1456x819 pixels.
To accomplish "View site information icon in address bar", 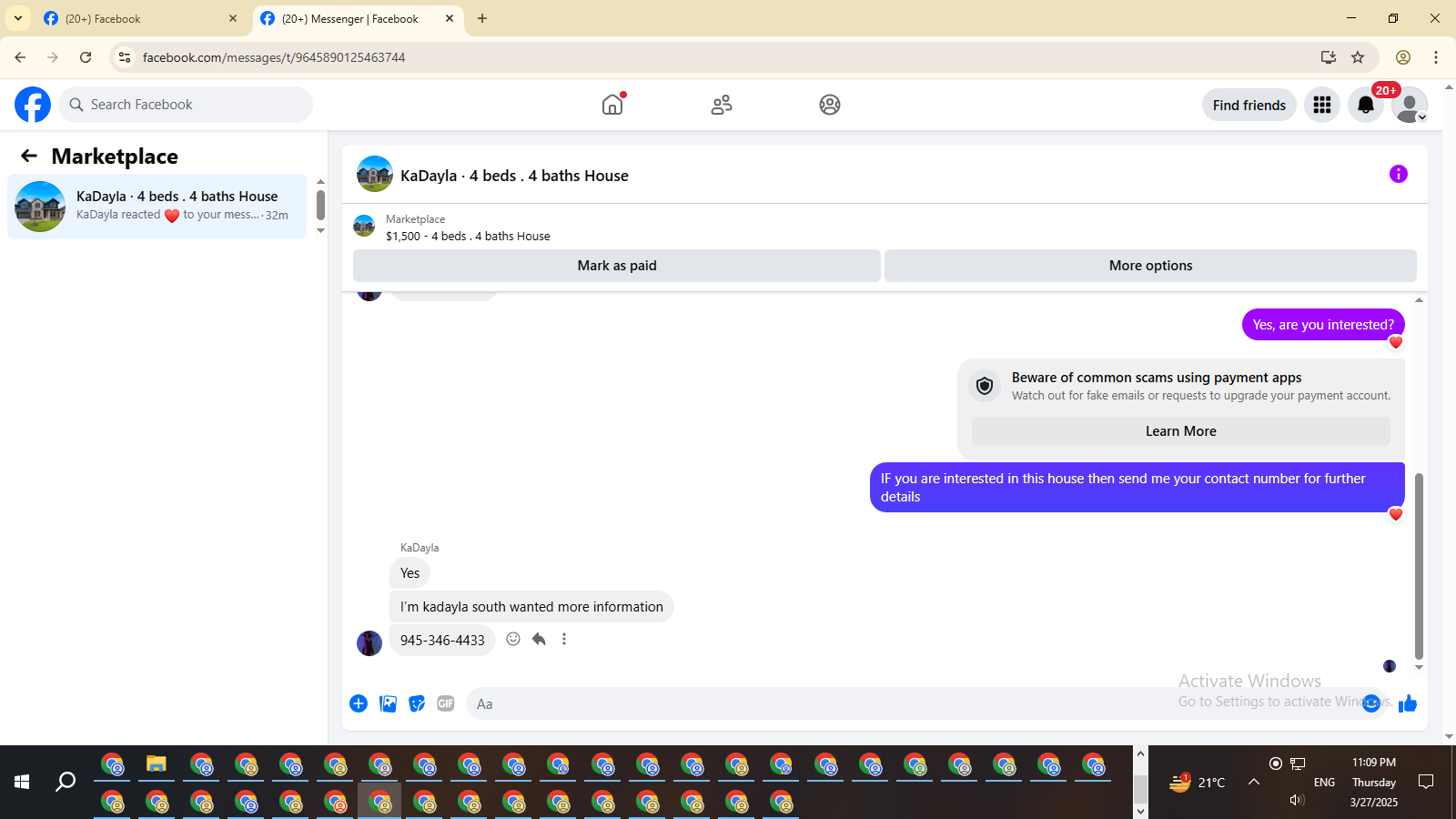I will (125, 57).
